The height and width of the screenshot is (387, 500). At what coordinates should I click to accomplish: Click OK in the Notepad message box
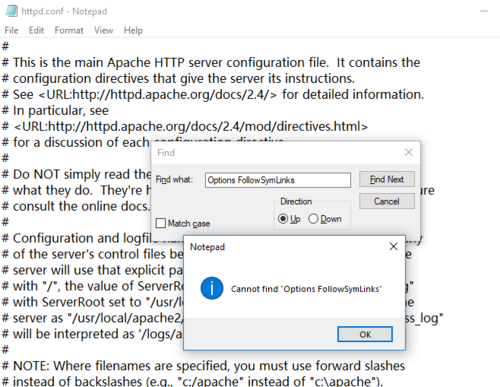coord(365,334)
